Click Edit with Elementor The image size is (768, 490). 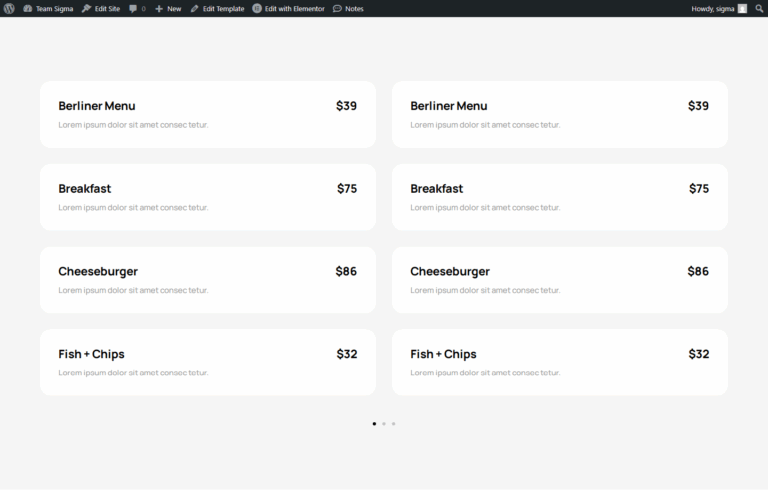pyautogui.click(x=288, y=8)
